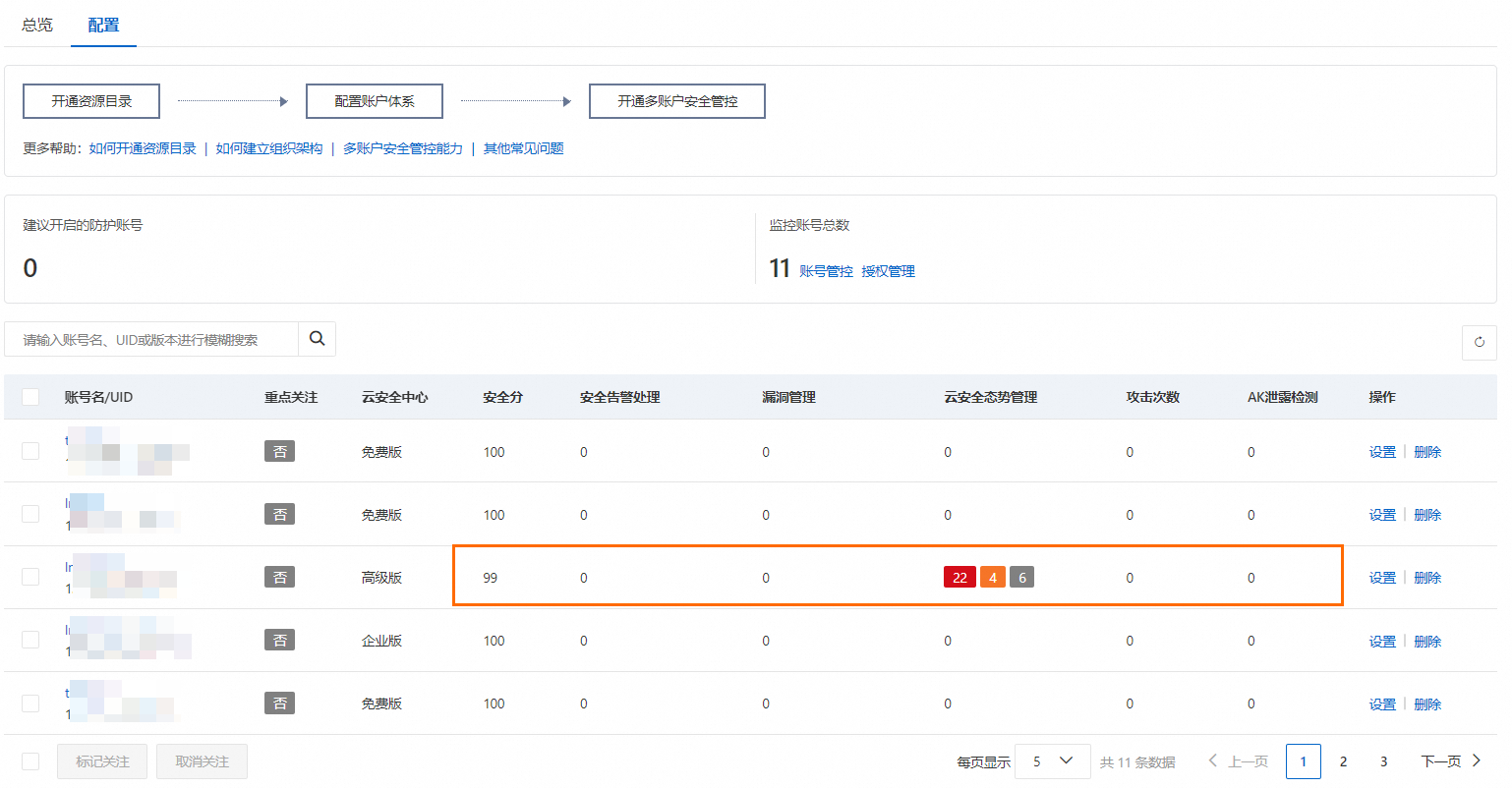Viewport: 1512px width, 788px height.
Task: Select page 1 in the pagination
Action: [x=1304, y=761]
